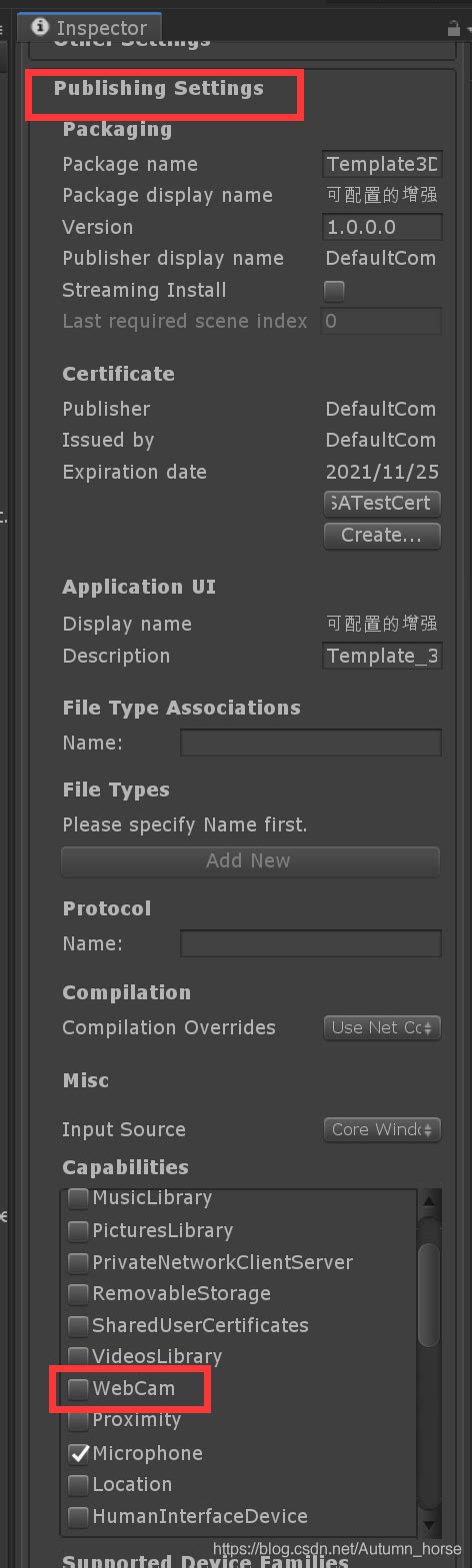Toggle the Streaming Install checkbox
The image size is (472, 1568).
point(334,291)
